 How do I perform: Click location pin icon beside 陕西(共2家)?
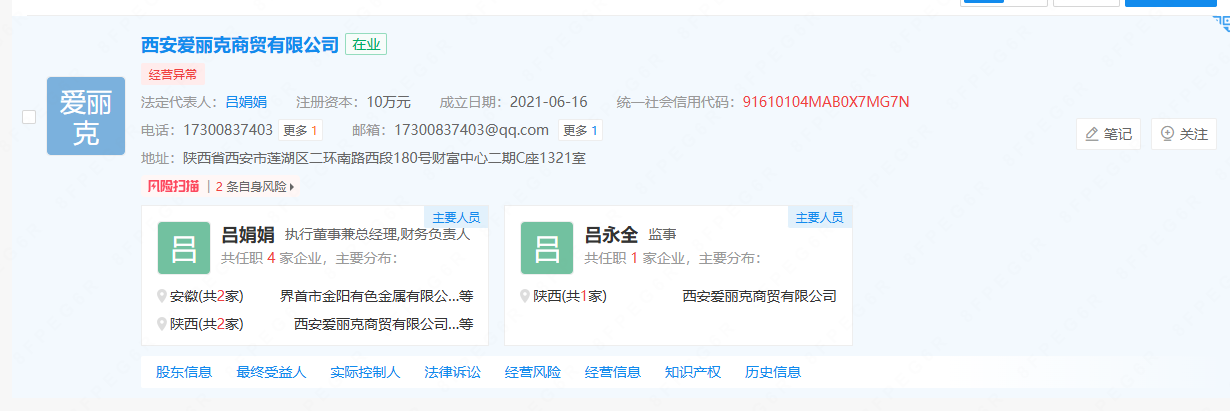(x=162, y=324)
